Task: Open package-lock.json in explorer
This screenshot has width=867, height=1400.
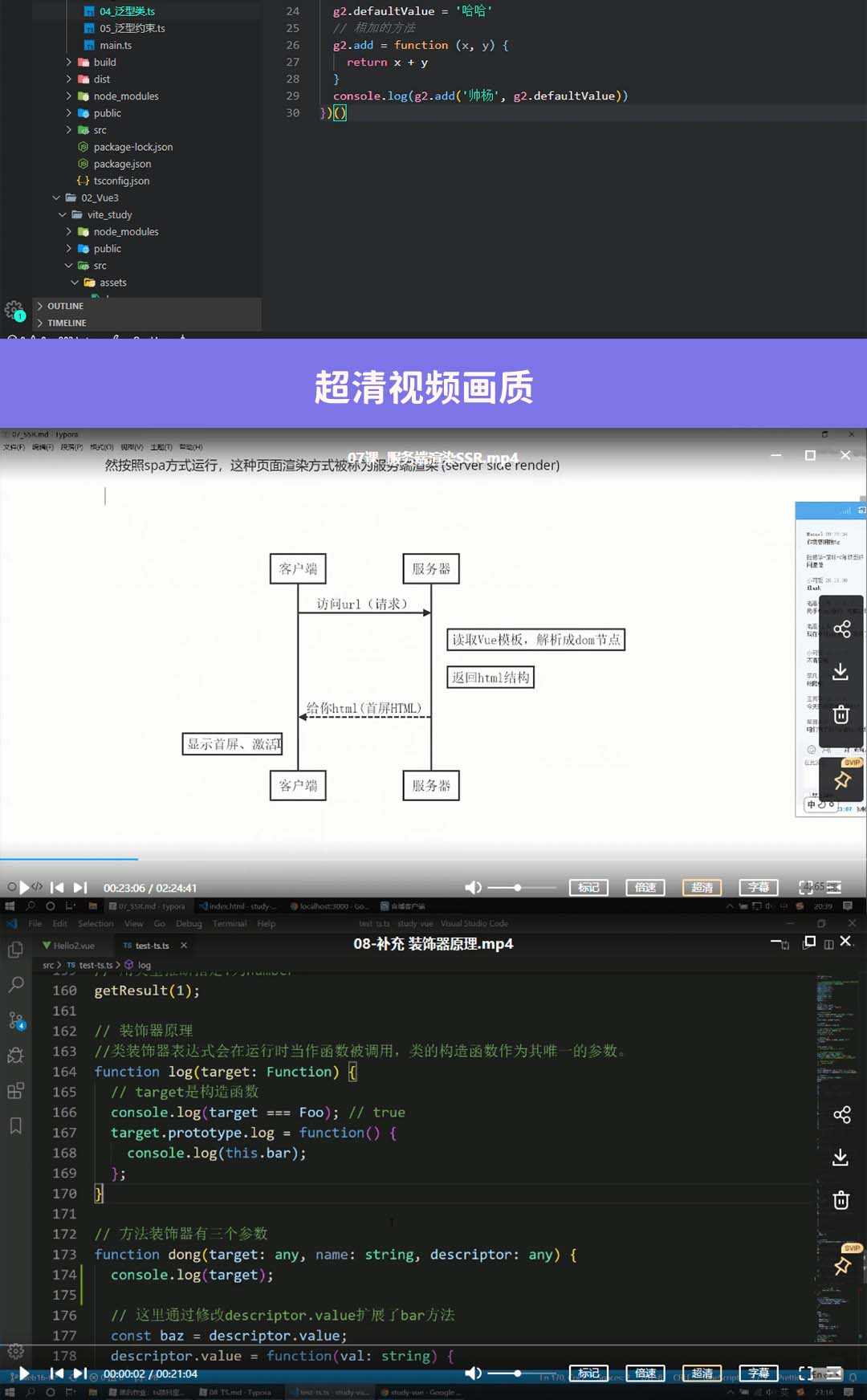Action: (132, 147)
